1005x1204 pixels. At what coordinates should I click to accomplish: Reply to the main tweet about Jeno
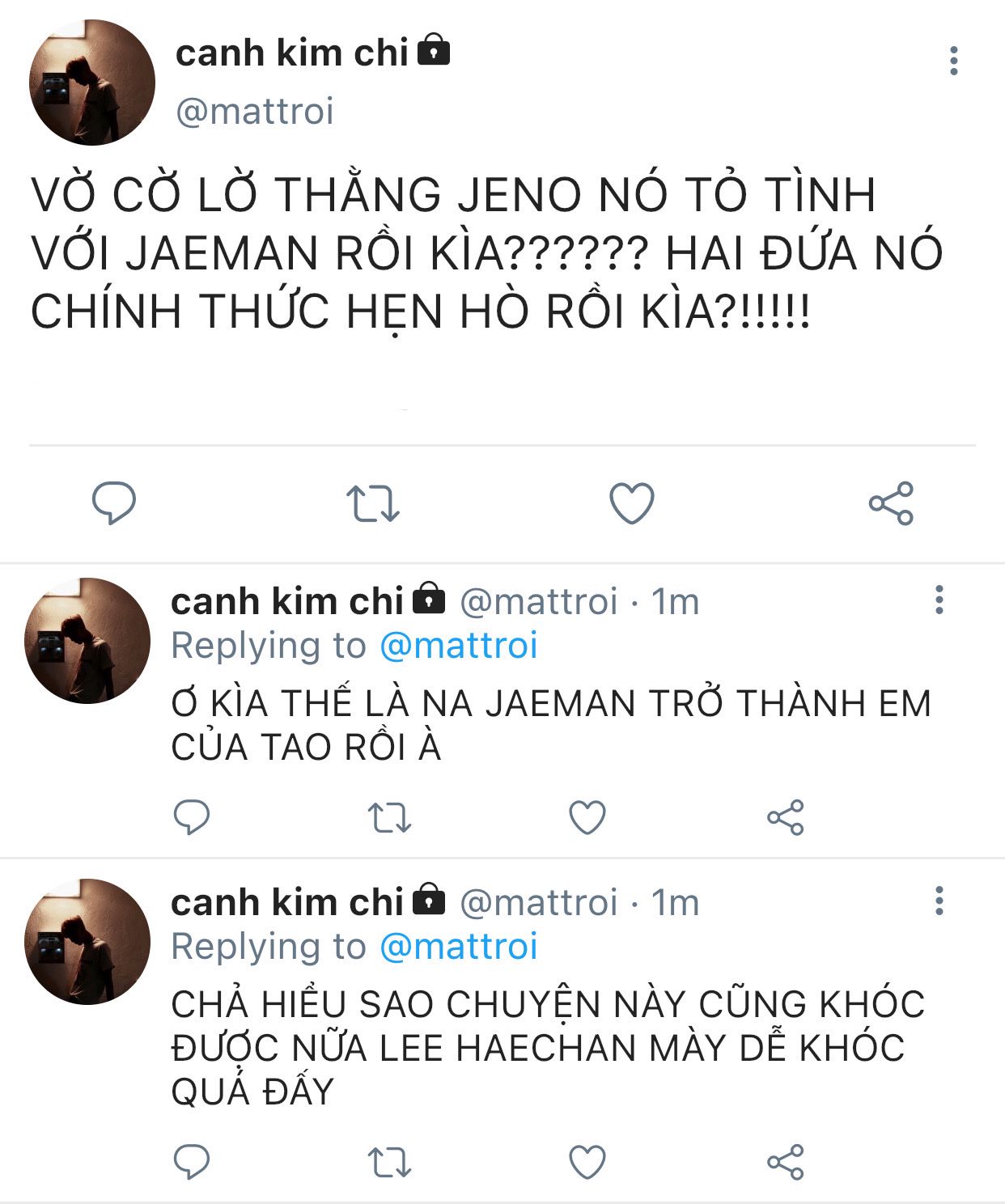(x=114, y=502)
